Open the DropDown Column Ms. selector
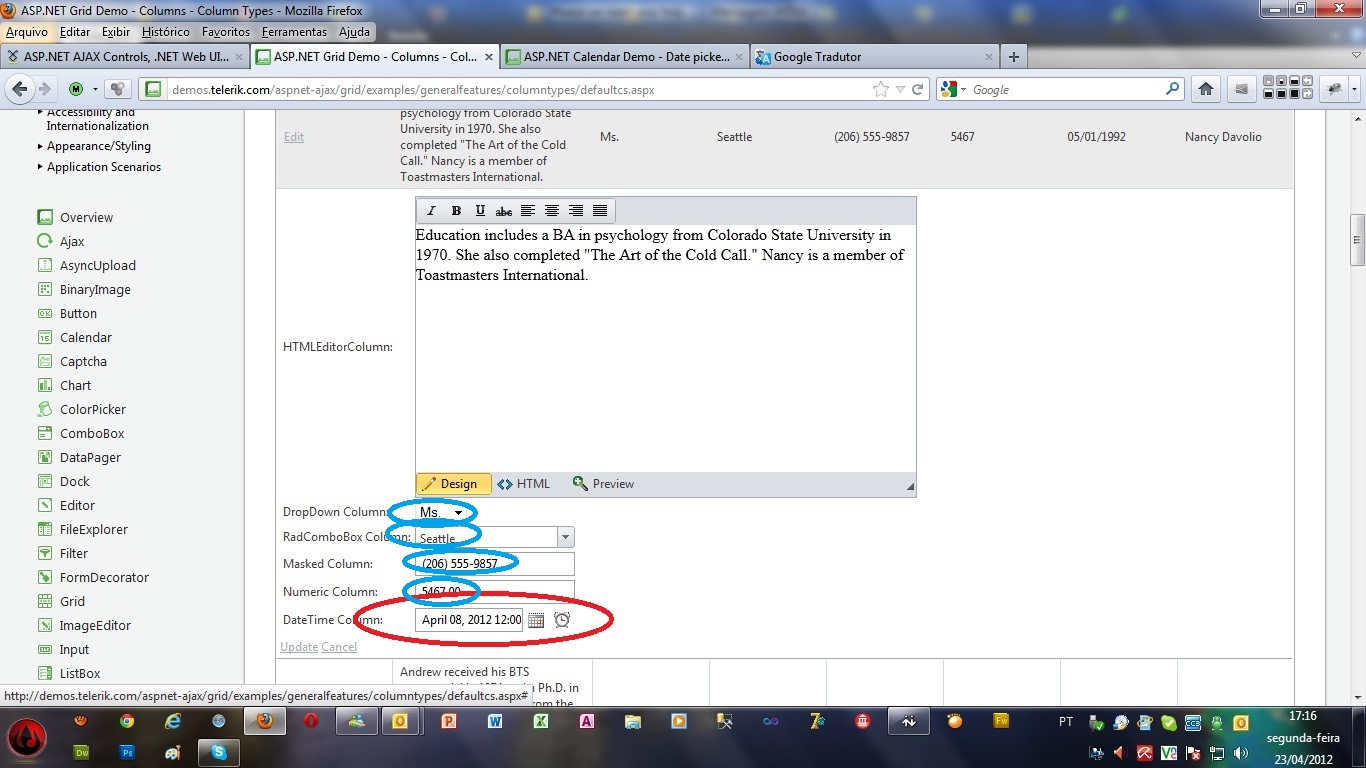 point(441,512)
